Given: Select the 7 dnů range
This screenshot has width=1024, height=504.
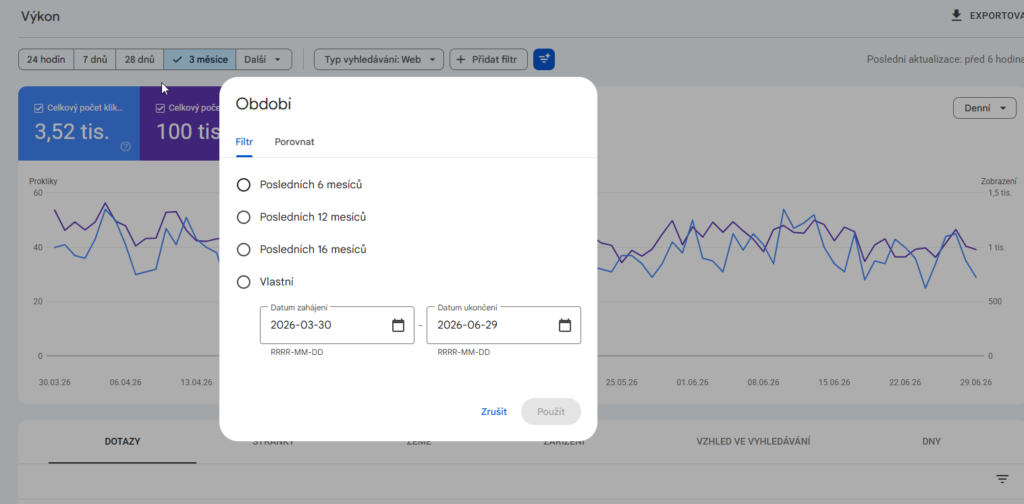Looking at the screenshot, I should [x=95, y=59].
